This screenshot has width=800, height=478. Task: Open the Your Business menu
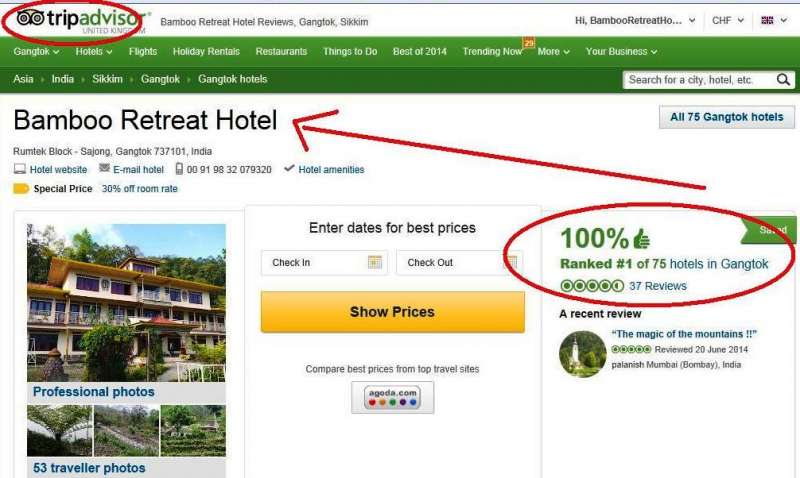(621, 52)
